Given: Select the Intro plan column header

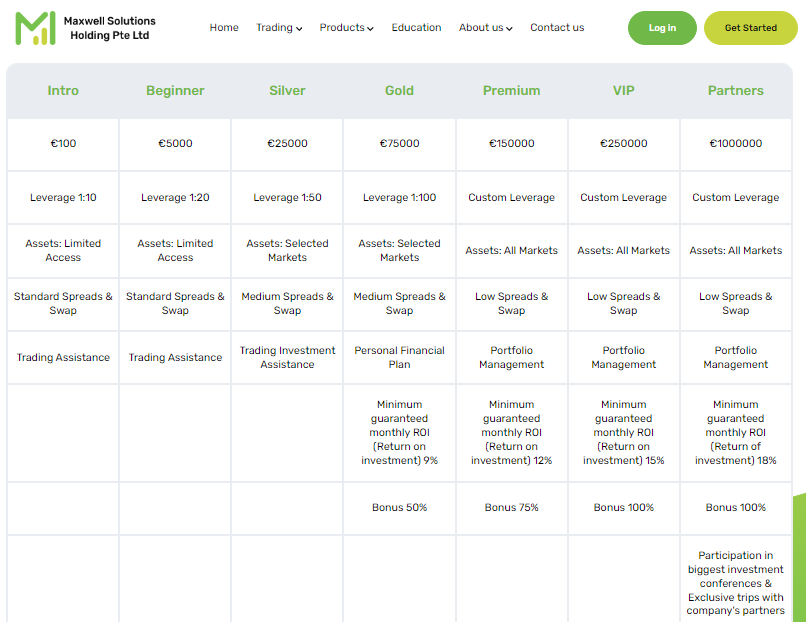Looking at the screenshot, I should 63,91.
